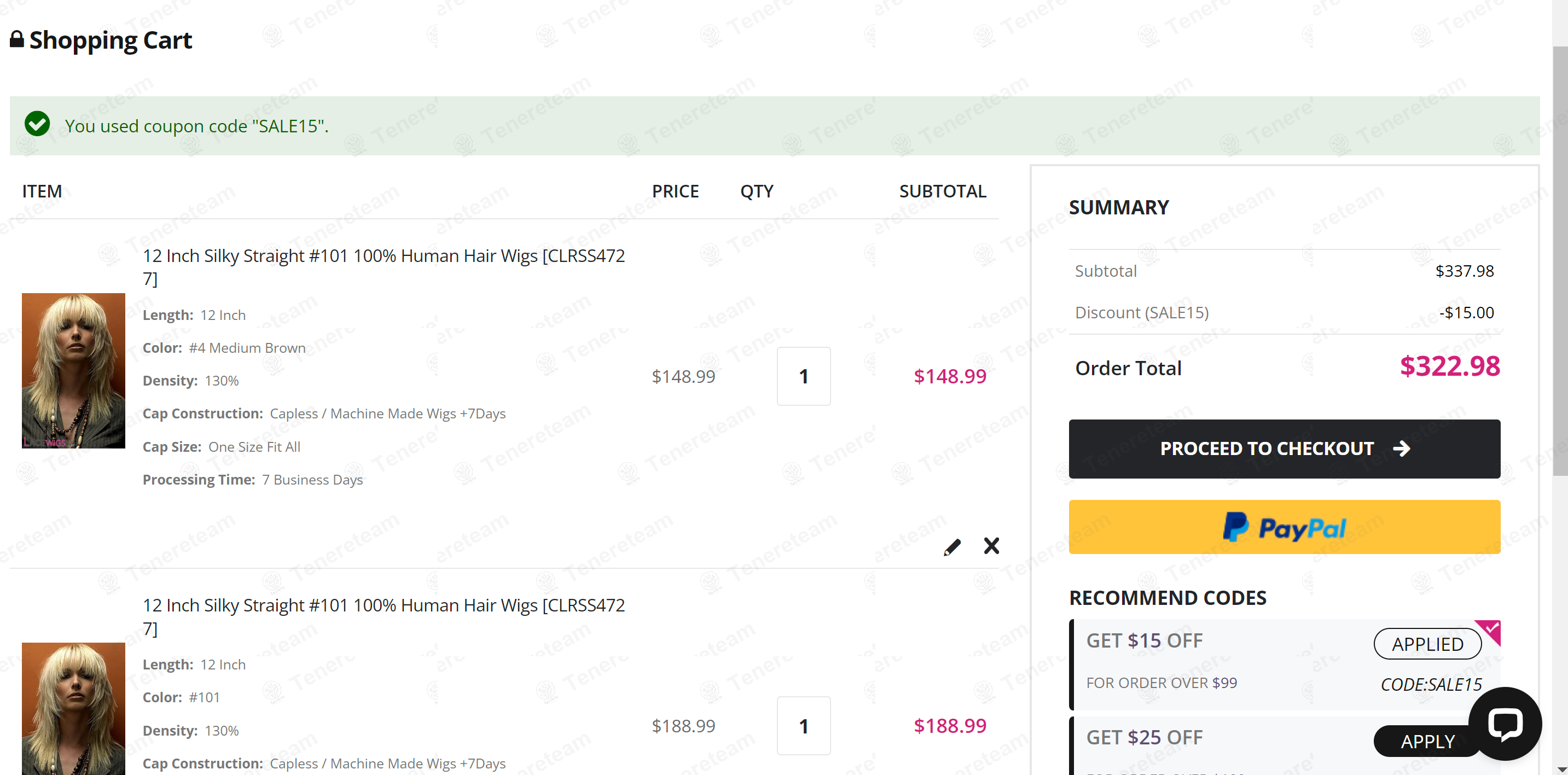The width and height of the screenshot is (1568, 775).
Task: Open first 12 Inch Silky Straight wig title link
Action: 384,267
